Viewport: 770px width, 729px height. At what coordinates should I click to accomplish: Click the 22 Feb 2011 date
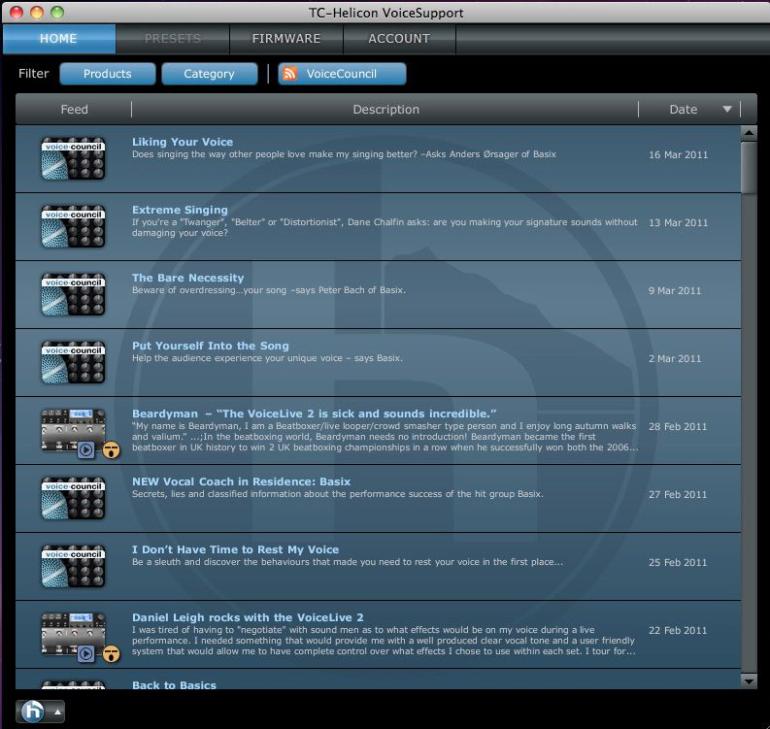[x=678, y=630]
